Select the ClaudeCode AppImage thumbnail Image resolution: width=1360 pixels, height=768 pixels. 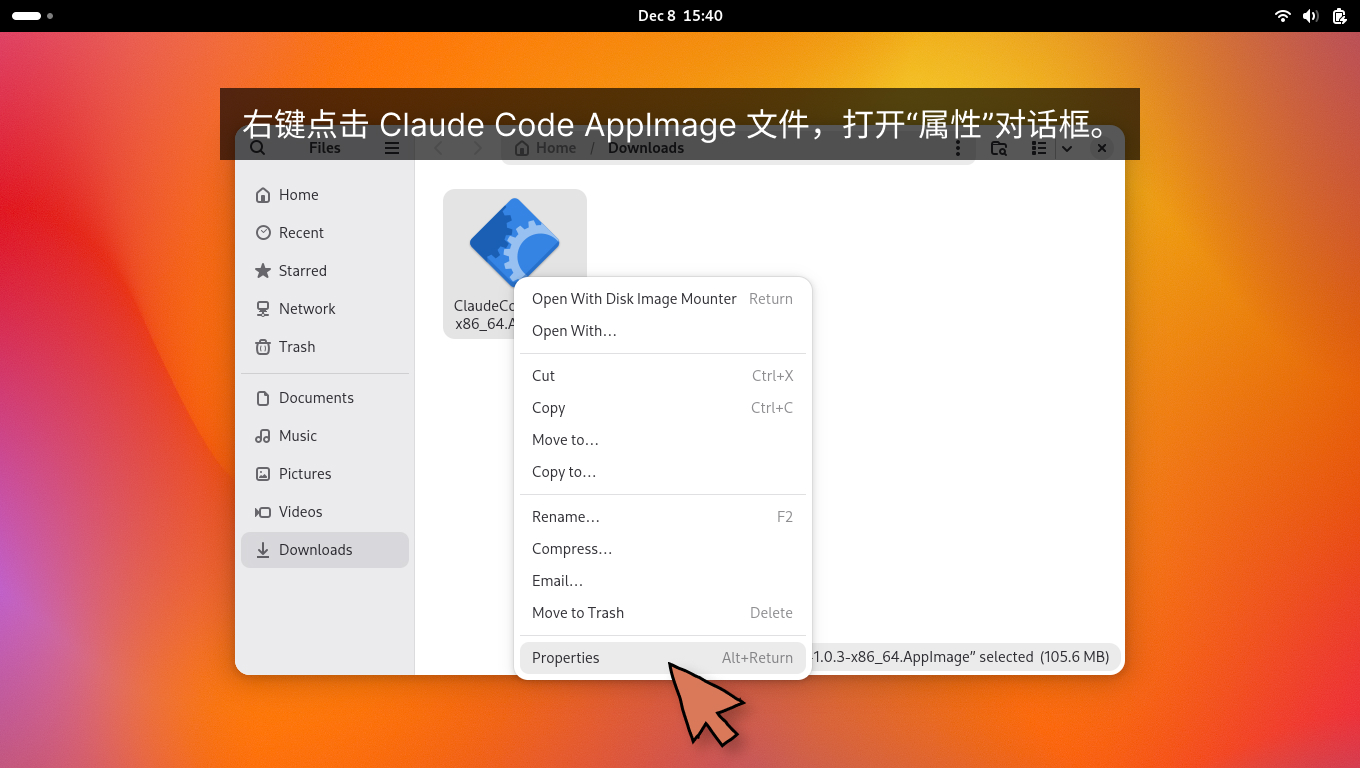(515, 240)
